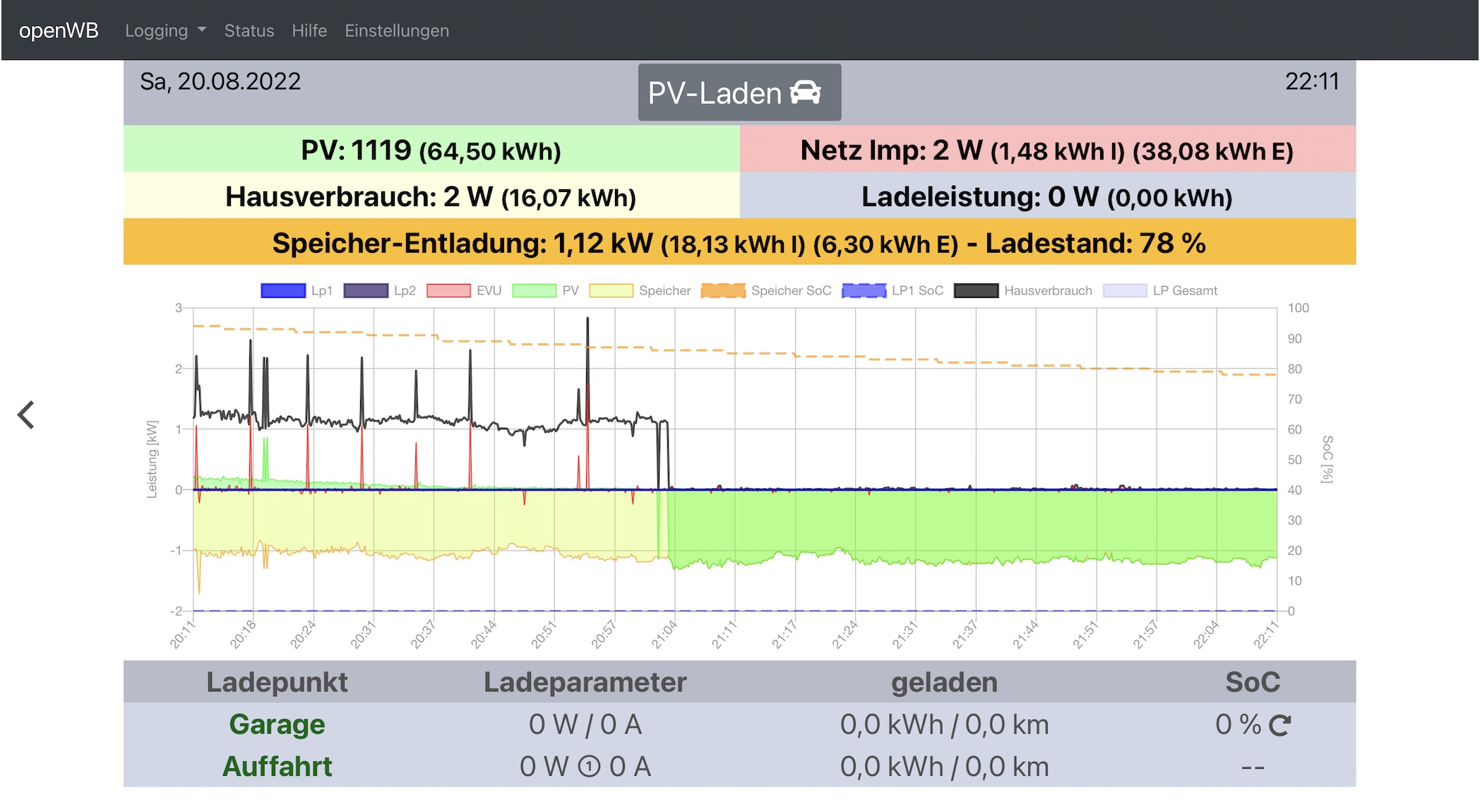
Task: Go to Einstellungen
Action: click(396, 31)
